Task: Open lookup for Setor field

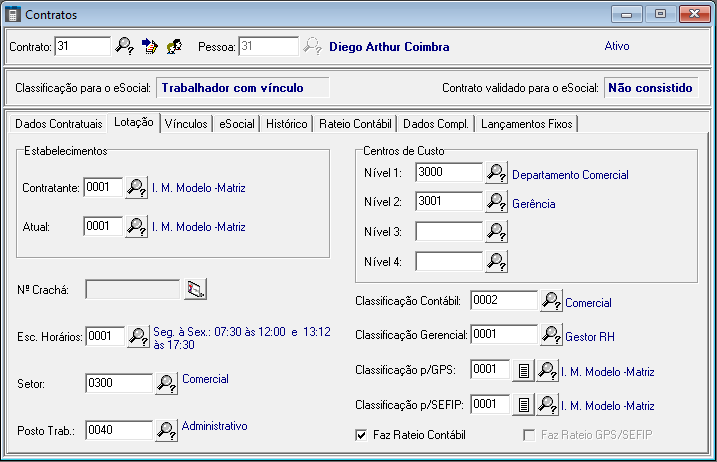Action: [166, 383]
